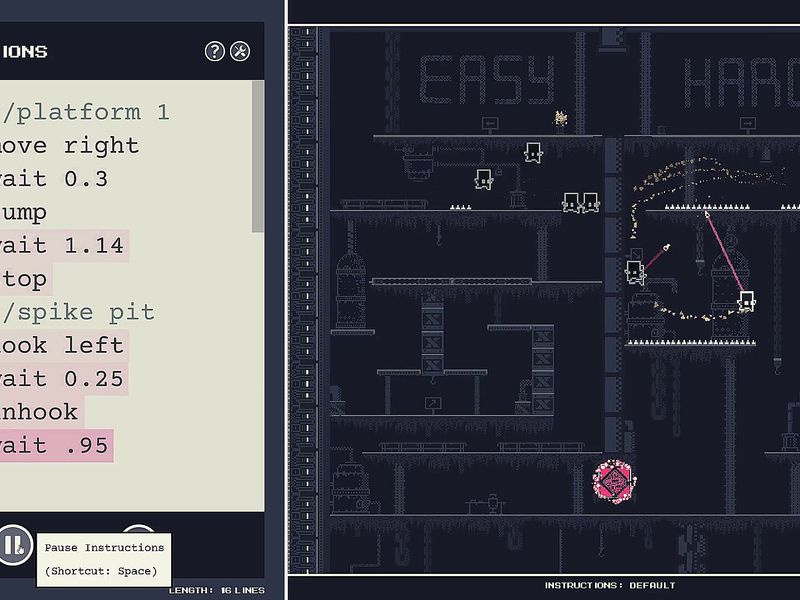Screen dimensions: 800x600
Task: Click the pink diamond goal portal
Action: (614, 482)
